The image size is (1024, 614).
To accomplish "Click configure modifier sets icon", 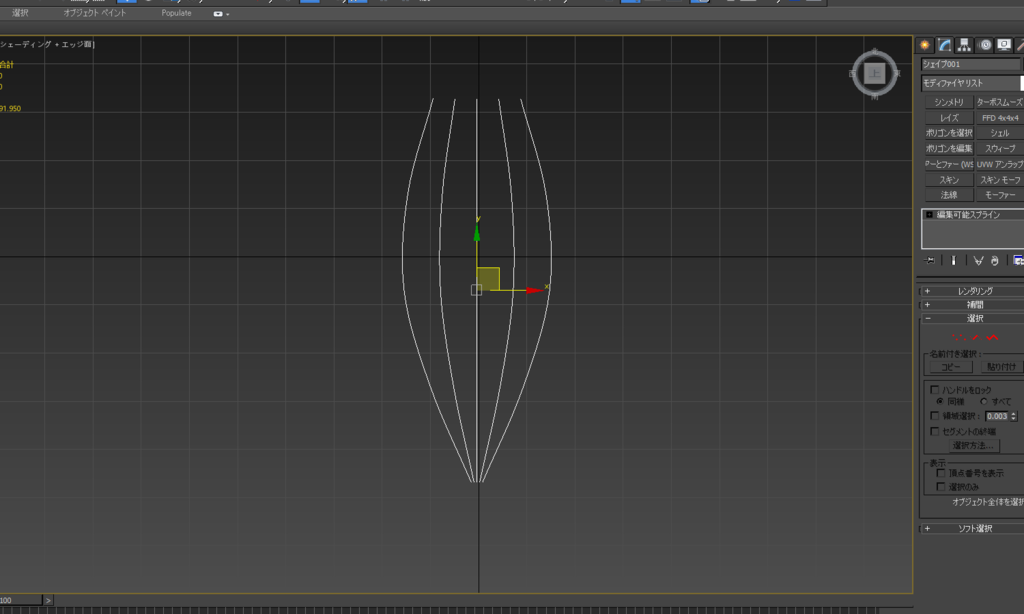I will (x=1018, y=261).
